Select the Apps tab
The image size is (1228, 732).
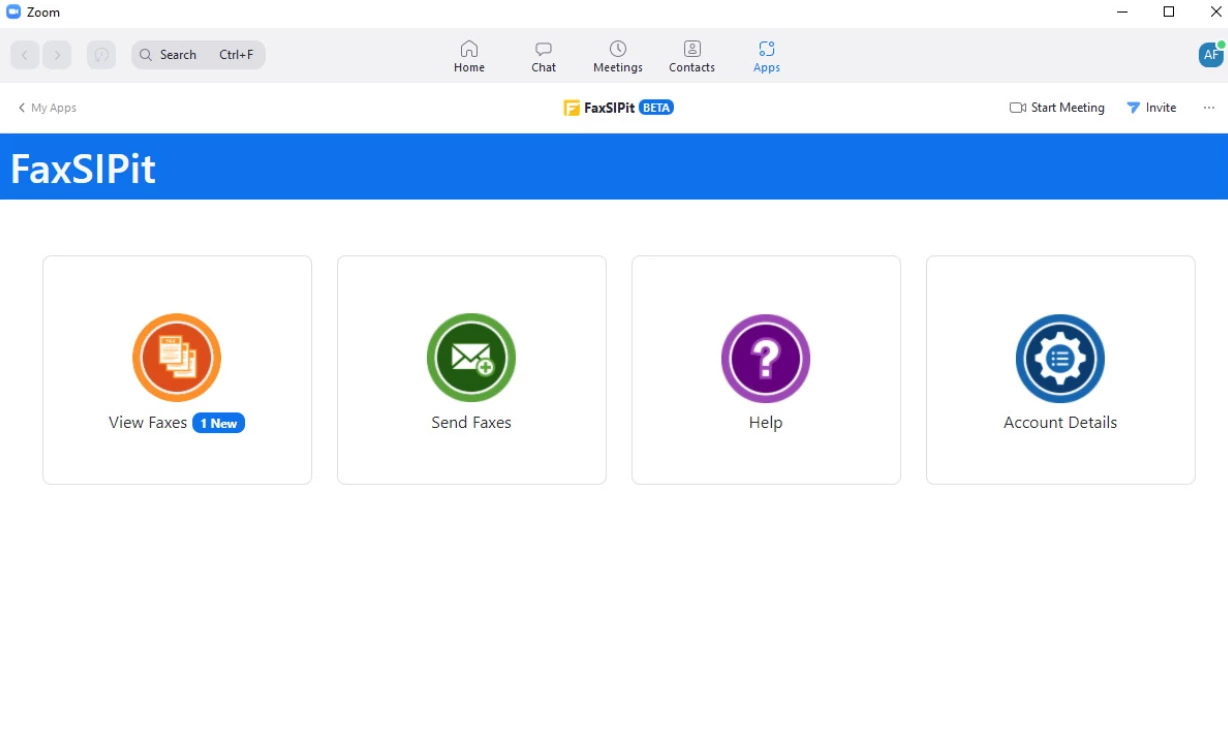point(767,56)
